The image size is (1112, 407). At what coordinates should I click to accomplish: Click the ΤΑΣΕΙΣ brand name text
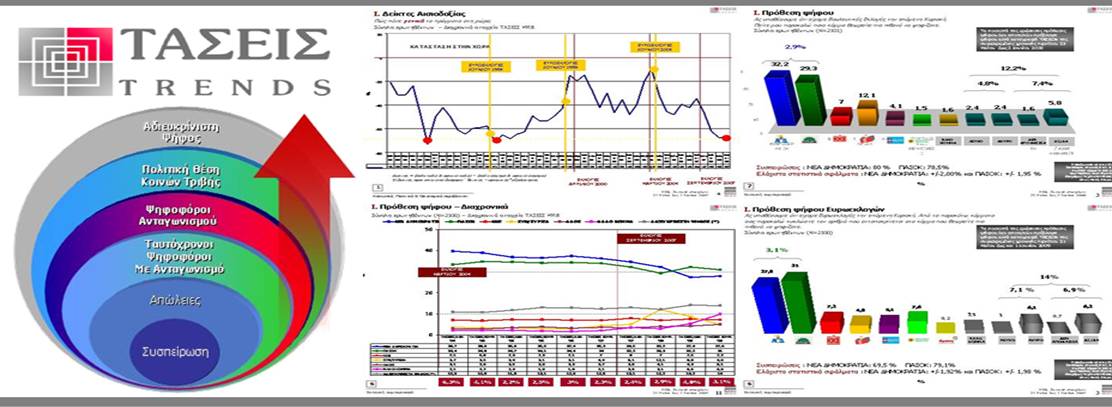(x=224, y=45)
